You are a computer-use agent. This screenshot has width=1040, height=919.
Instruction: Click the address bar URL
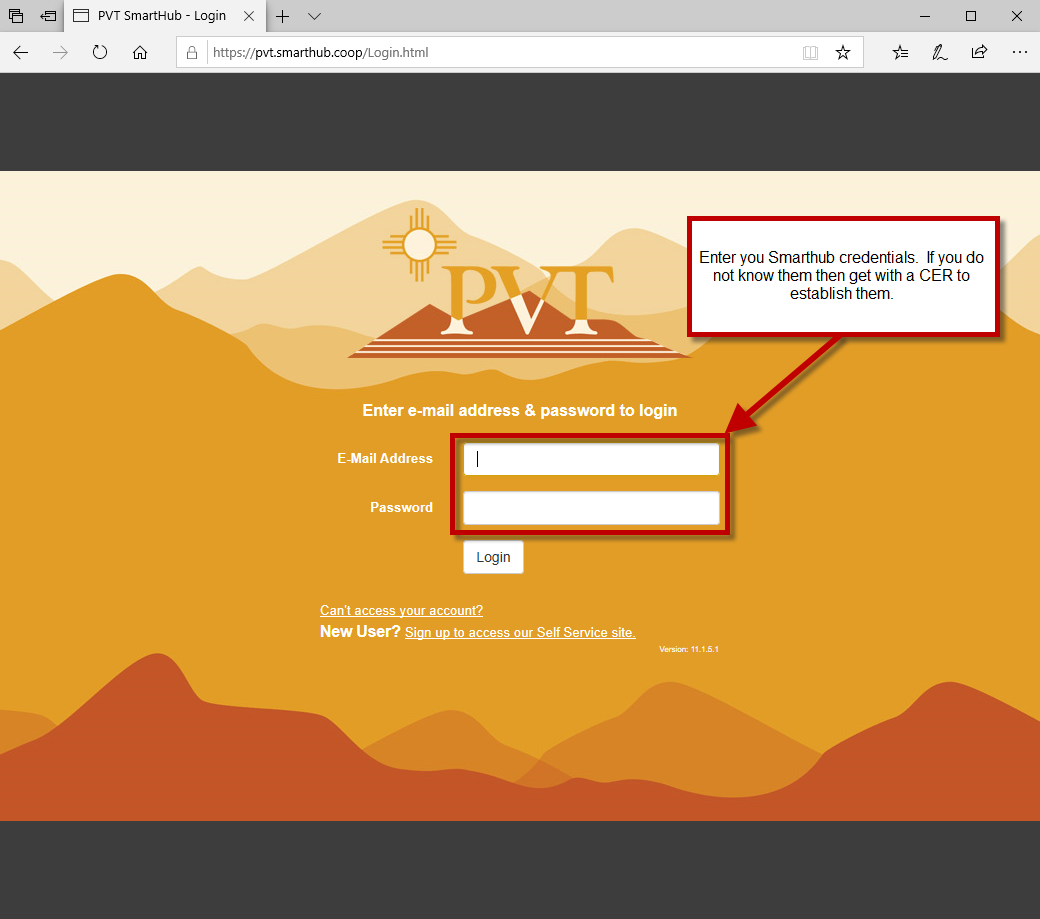[x=320, y=52]
